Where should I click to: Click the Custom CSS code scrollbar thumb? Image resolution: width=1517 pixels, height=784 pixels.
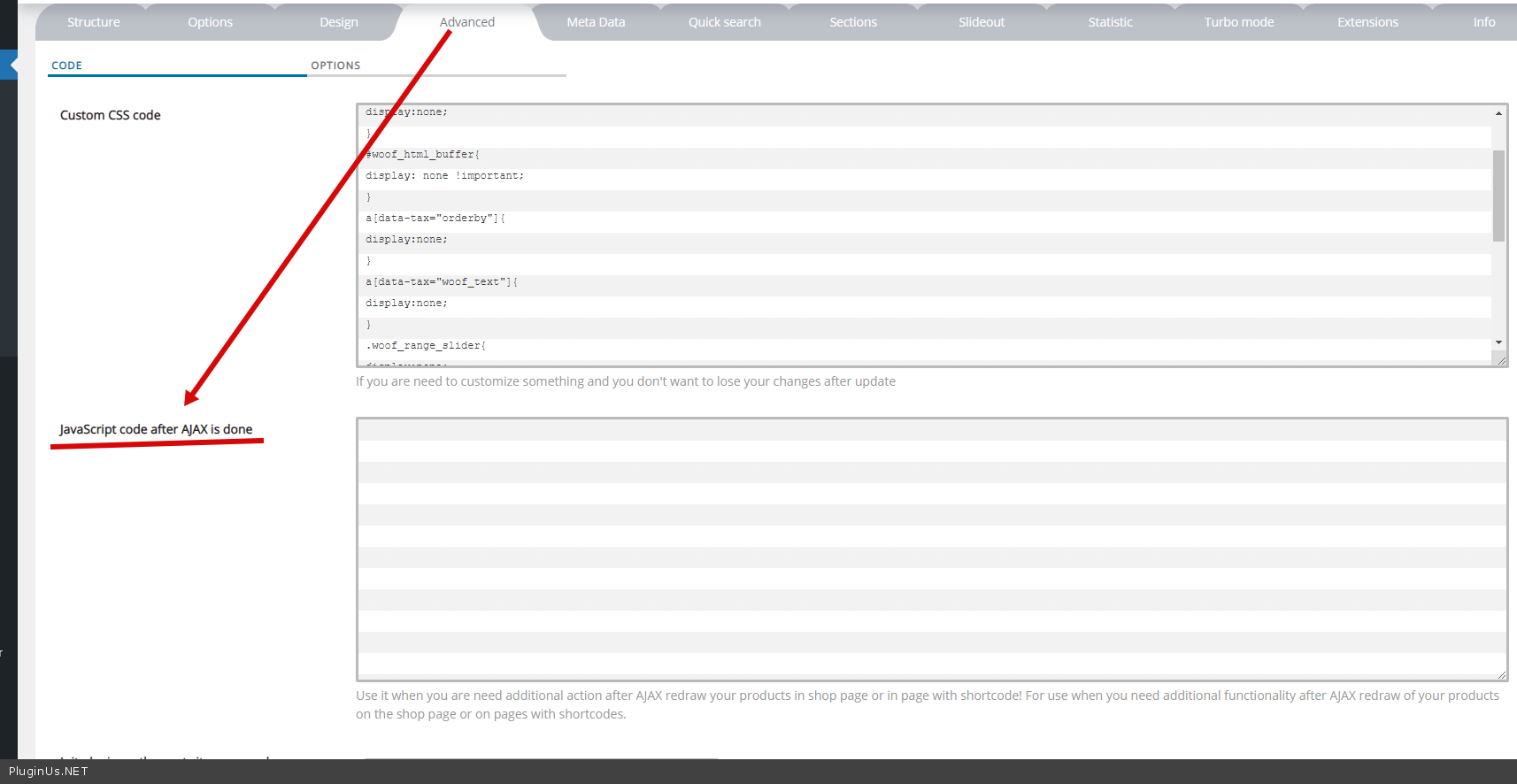click(x=1498, y=195)
